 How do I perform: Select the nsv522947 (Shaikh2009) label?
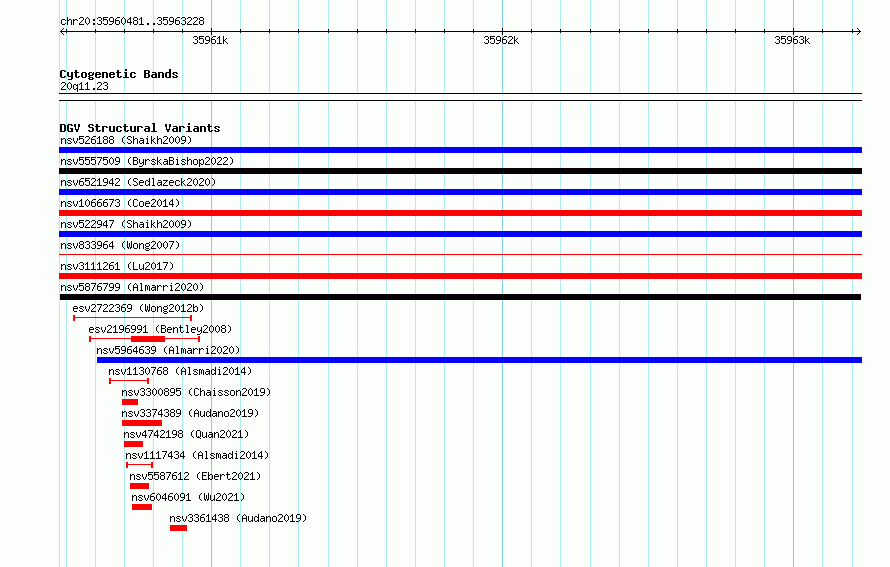coord(126,224)
